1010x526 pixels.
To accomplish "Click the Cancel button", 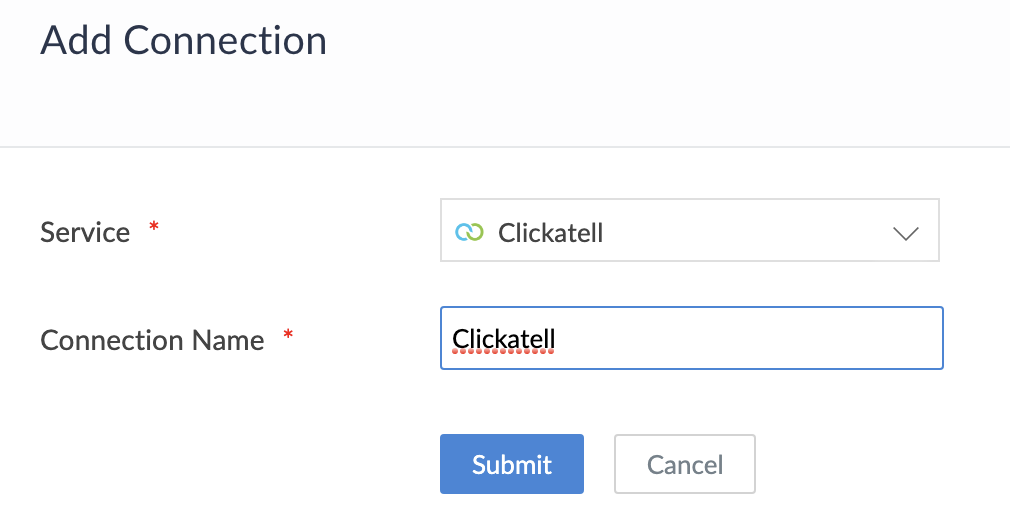I will tap(685, 464).
